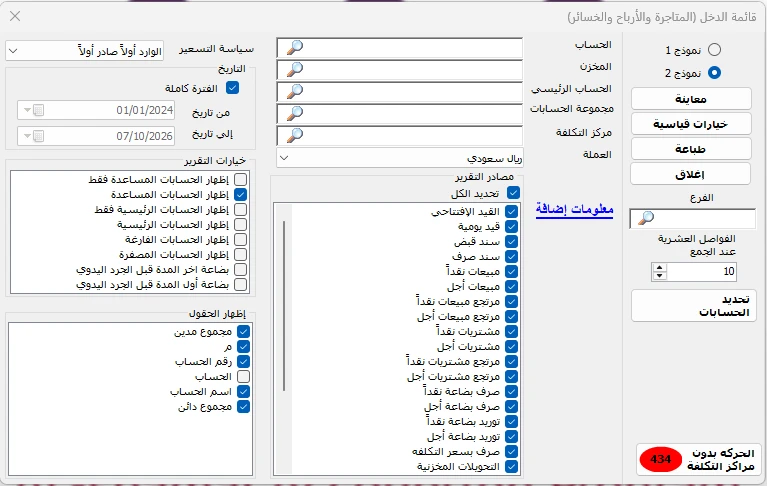Screen dimensions: 767x486
Task: Click the الحساب input field
Action: pos(400,48)
